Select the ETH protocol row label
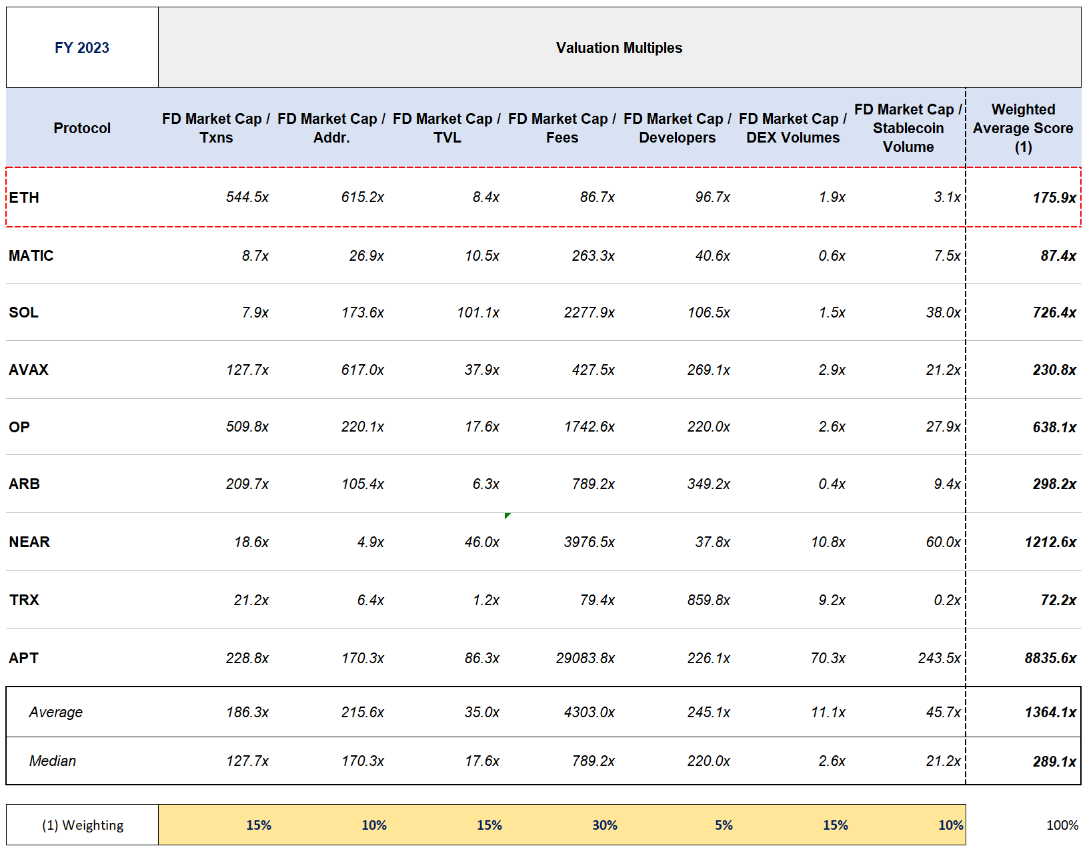This screenshot has width=1092, height=856. (x=24, y=198)
